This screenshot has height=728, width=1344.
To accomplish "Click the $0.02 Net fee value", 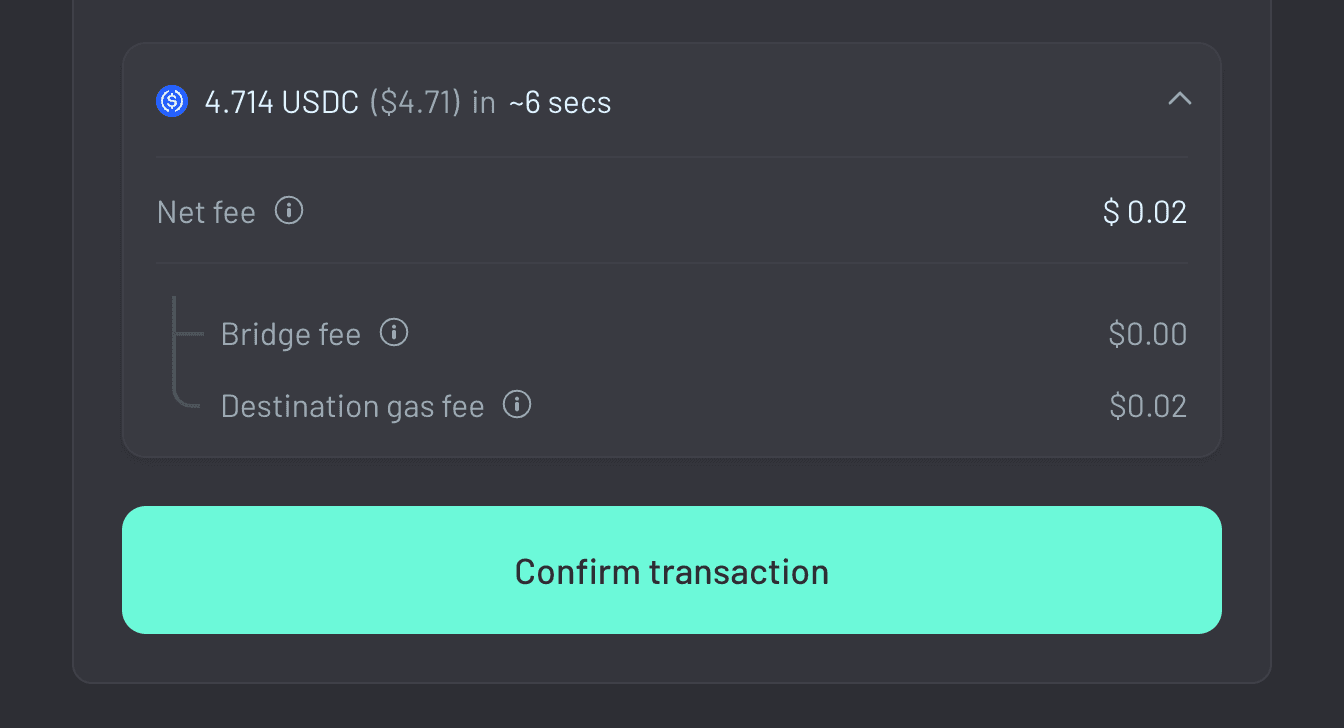I will click(x=1144, y=211).
